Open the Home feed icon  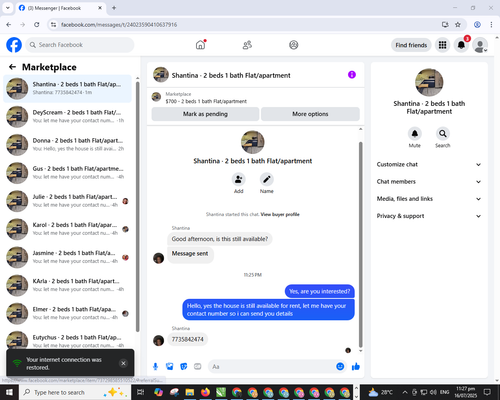coord(200,45)
